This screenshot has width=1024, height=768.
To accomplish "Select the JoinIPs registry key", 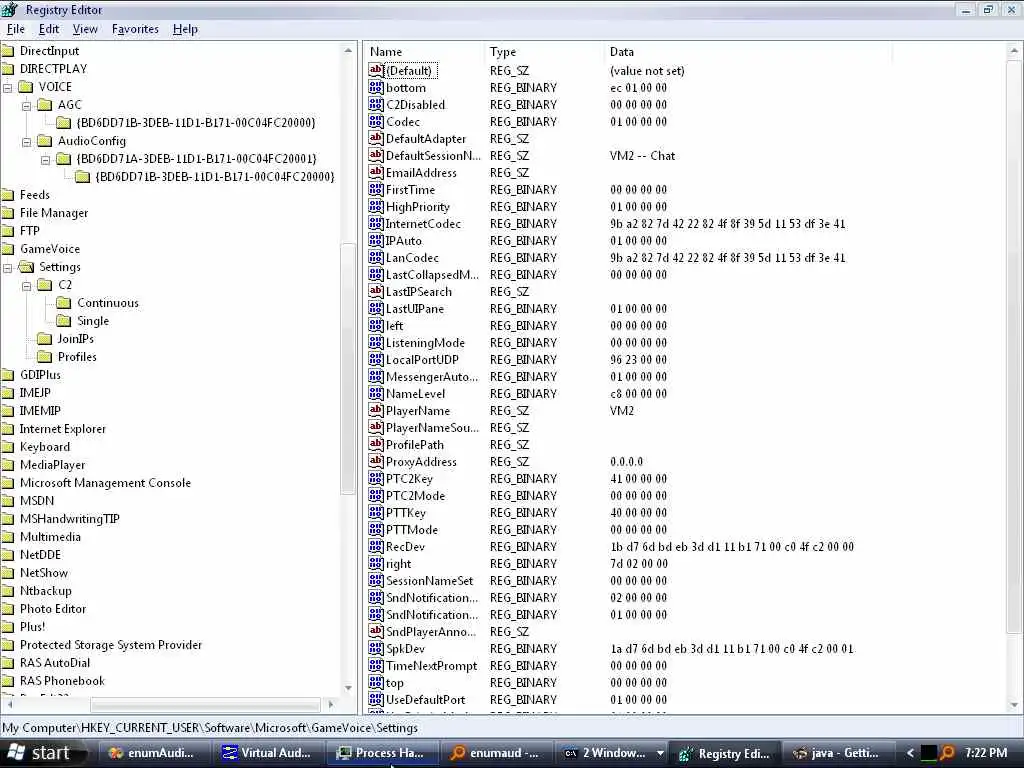I will [76, 339].
